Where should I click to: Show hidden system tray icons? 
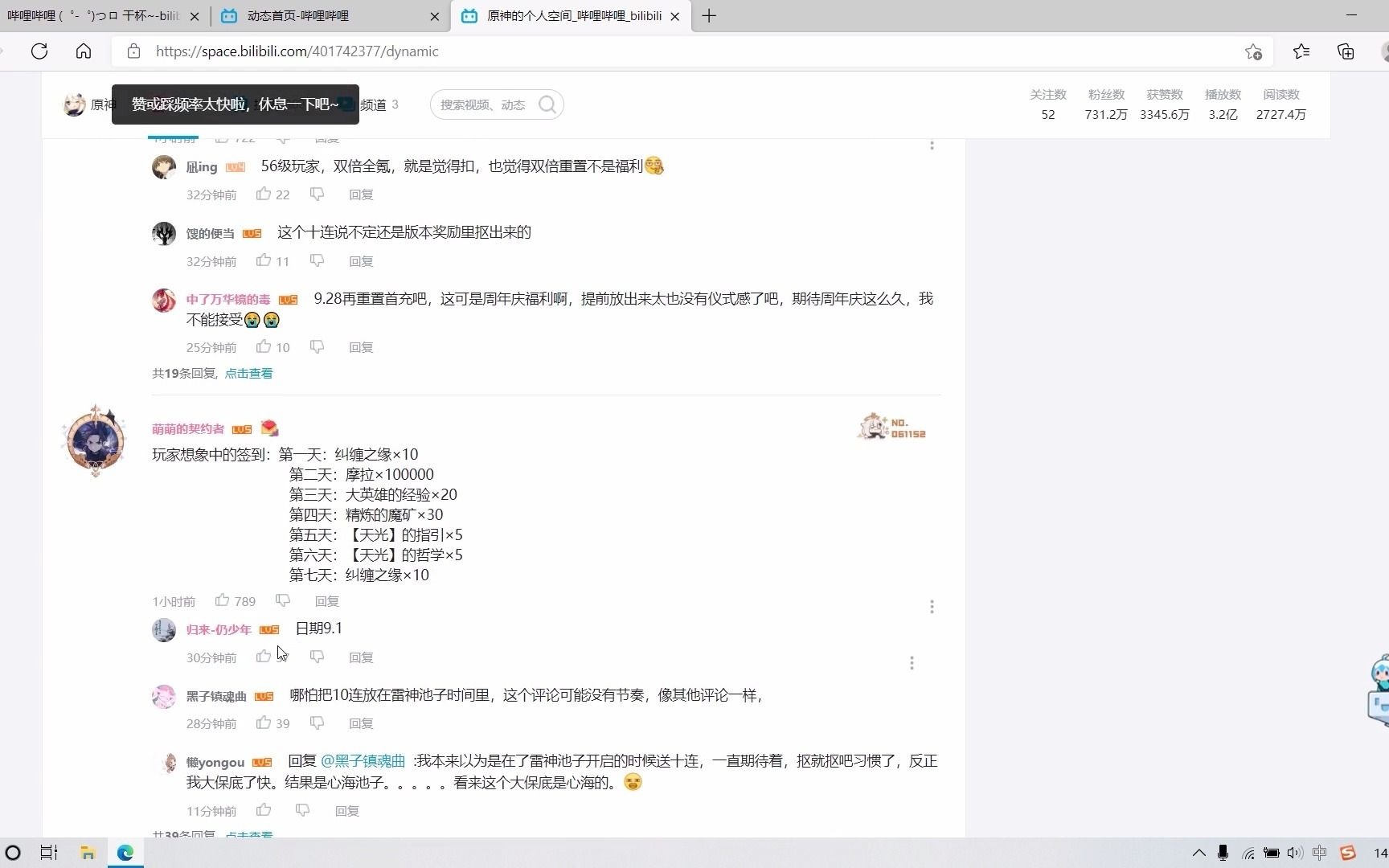1198,853
